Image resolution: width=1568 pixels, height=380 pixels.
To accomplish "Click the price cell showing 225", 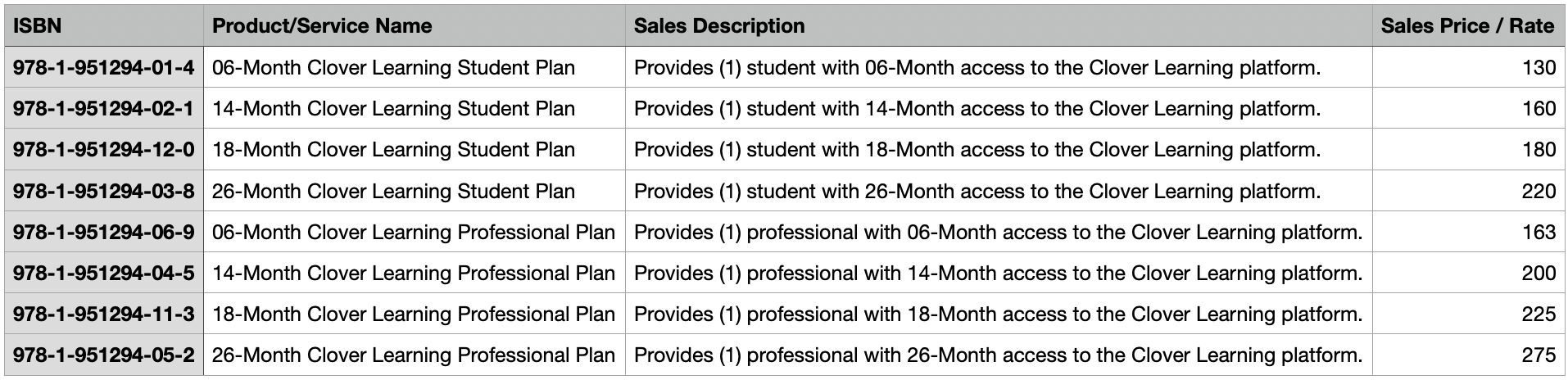I will (x=1468, y=314).
